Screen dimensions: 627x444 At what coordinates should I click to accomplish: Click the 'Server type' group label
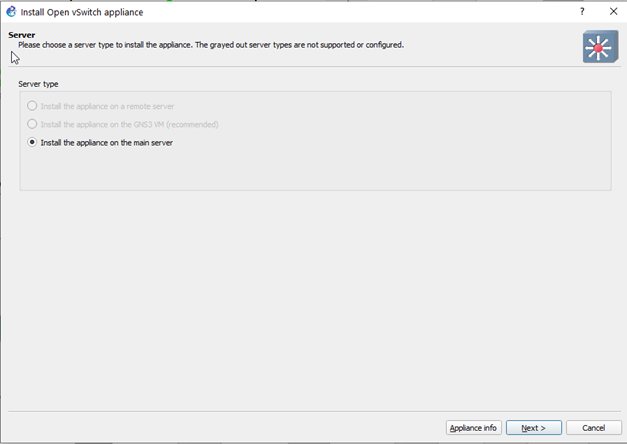[x=38, y=84]
